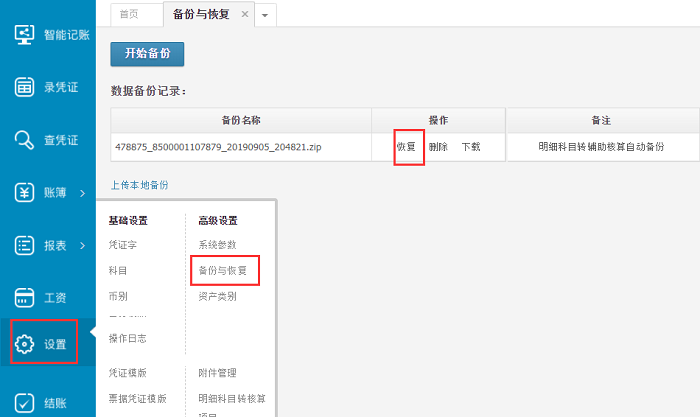Open 票据凭证模版 menu entry

click(138, 399)
